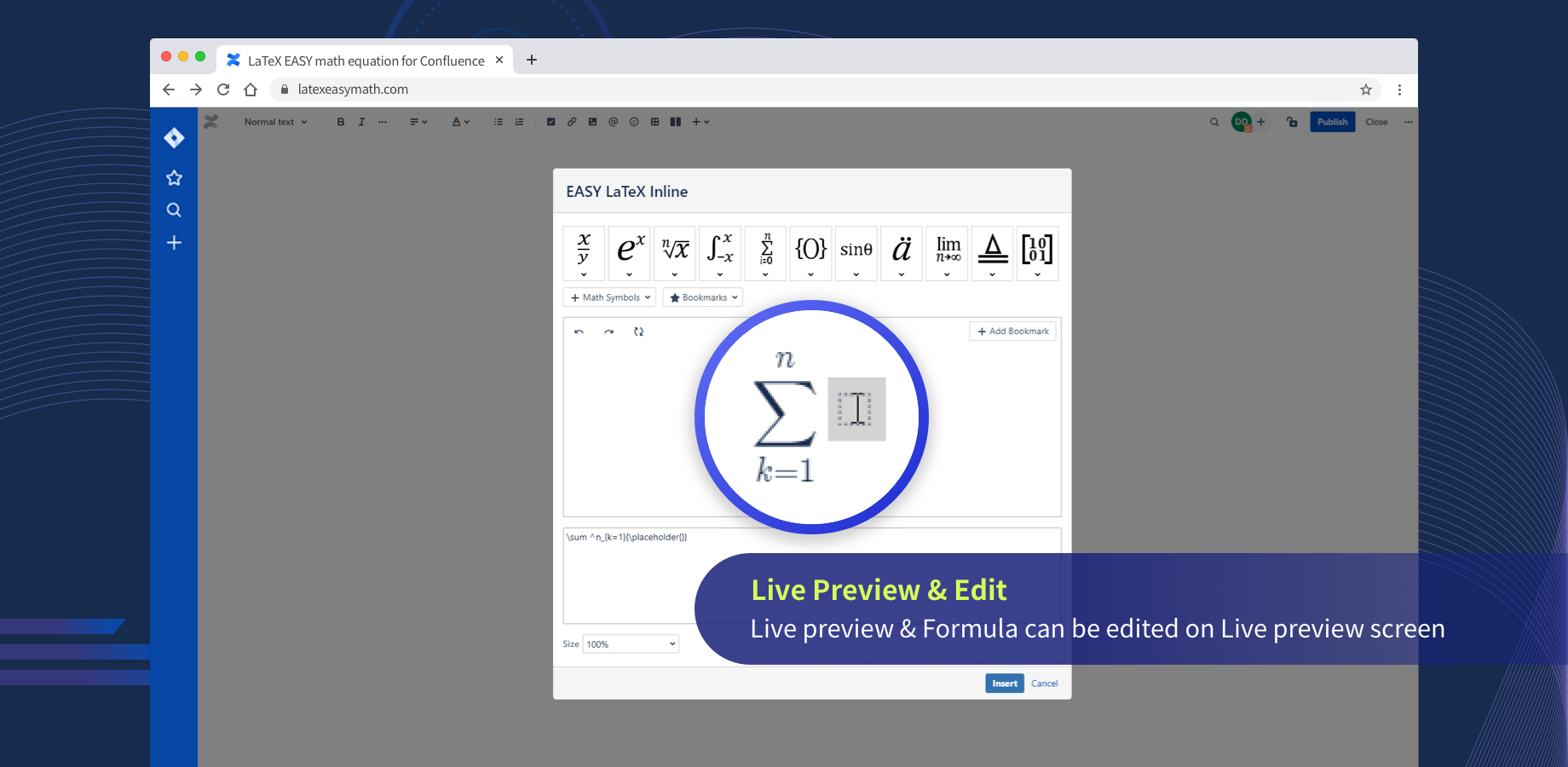The image size is (1568, 767).
Task: Open the accent ä templates
Action: coord(902,253)
